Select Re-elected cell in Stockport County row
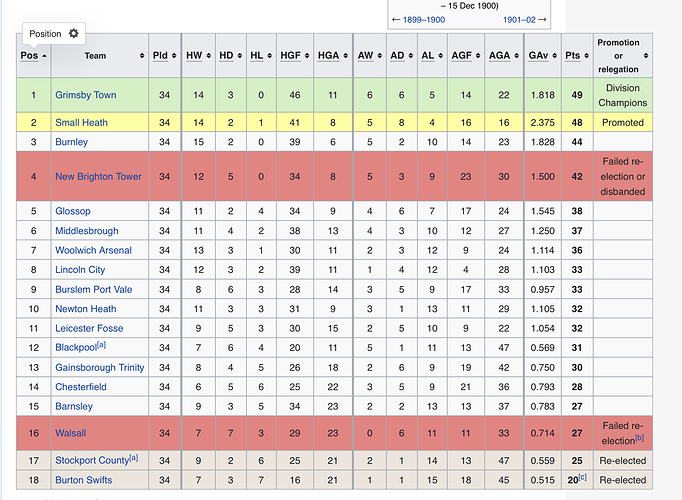This screenshot has width=682, height=500. (623, 460)
